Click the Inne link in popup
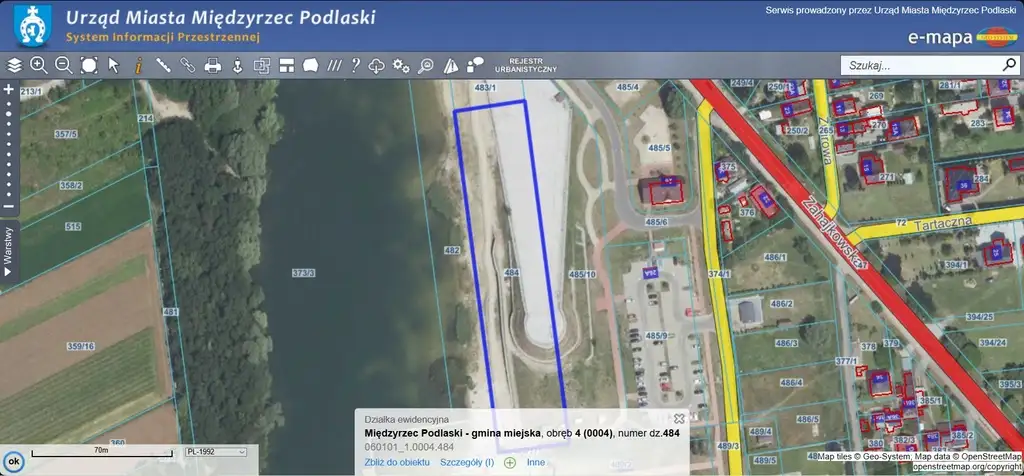 tap(536, 462)
